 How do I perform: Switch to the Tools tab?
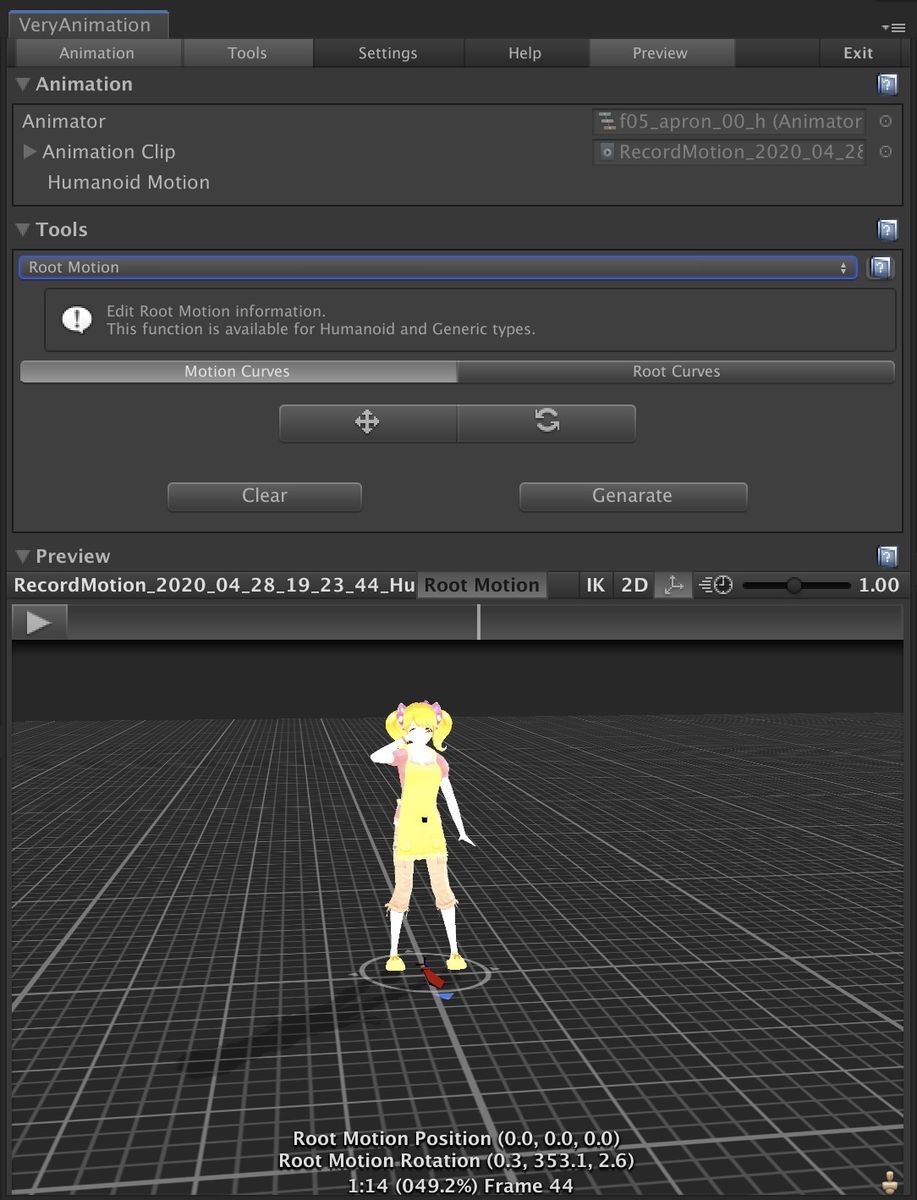(x=247, y=53)
